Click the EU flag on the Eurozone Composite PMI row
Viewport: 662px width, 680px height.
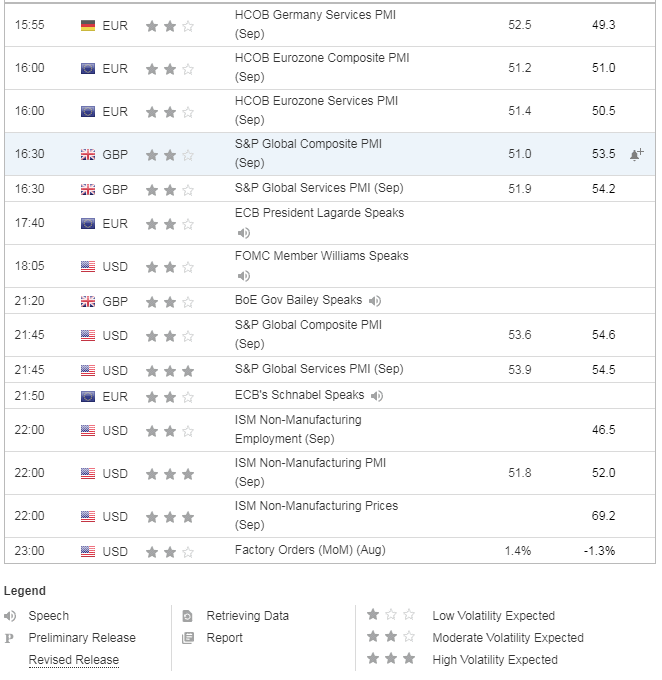[x=88, y=69]
